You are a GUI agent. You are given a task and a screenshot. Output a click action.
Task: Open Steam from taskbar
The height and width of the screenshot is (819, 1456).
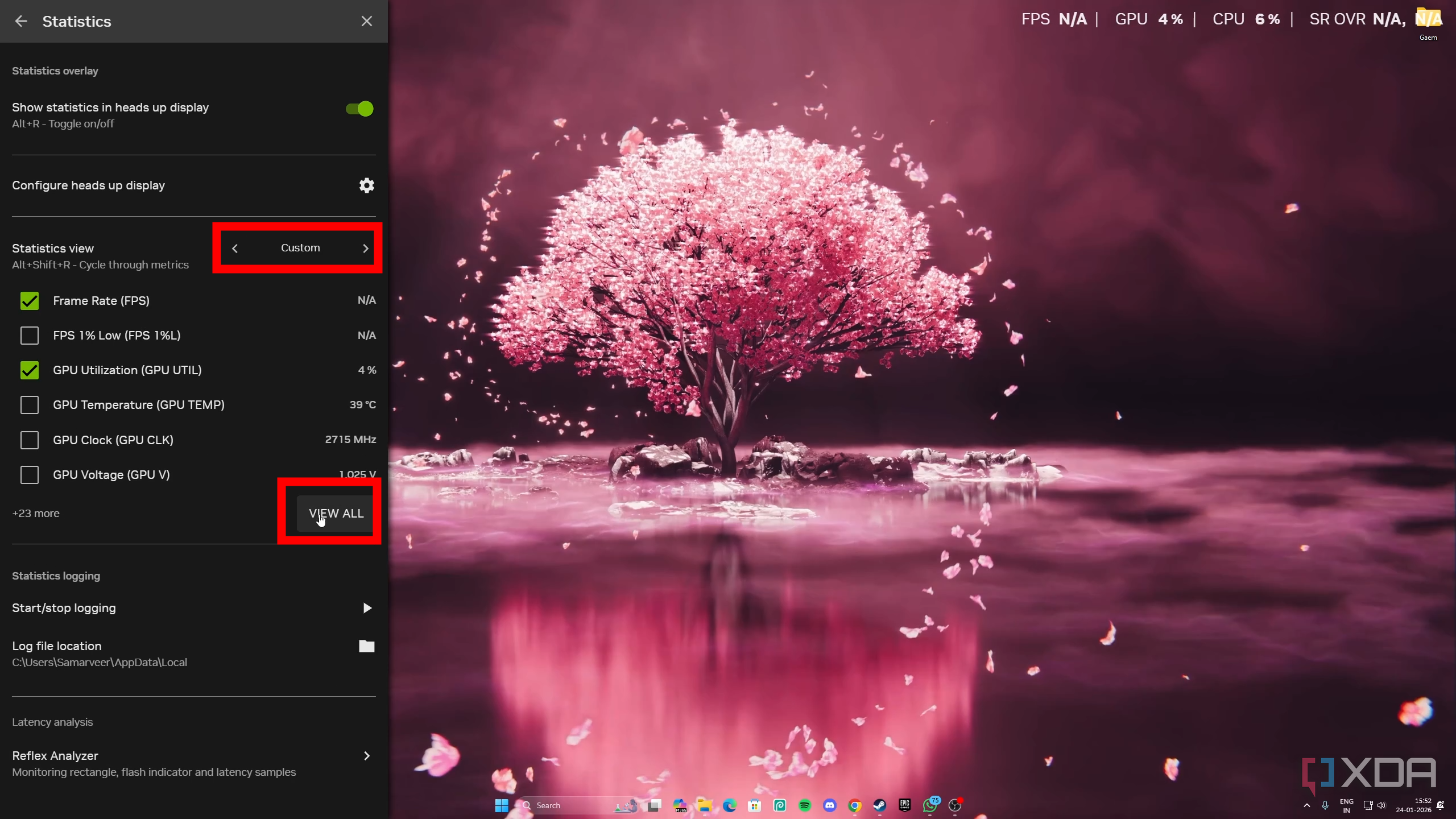[x=880, y=805]
